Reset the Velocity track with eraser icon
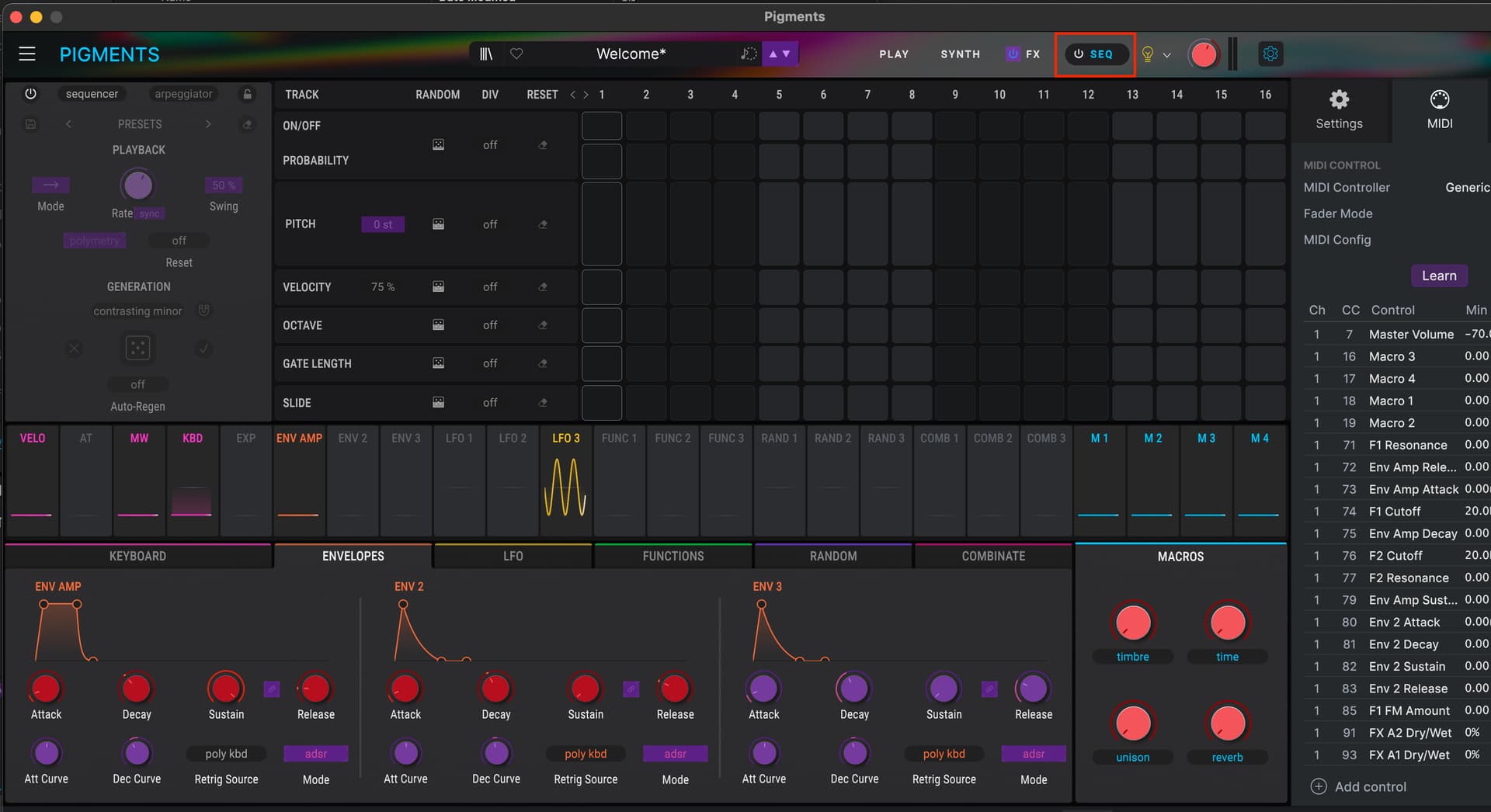Image resolution: width=1491 pixels, height=812 pixels. coord(543,287)
